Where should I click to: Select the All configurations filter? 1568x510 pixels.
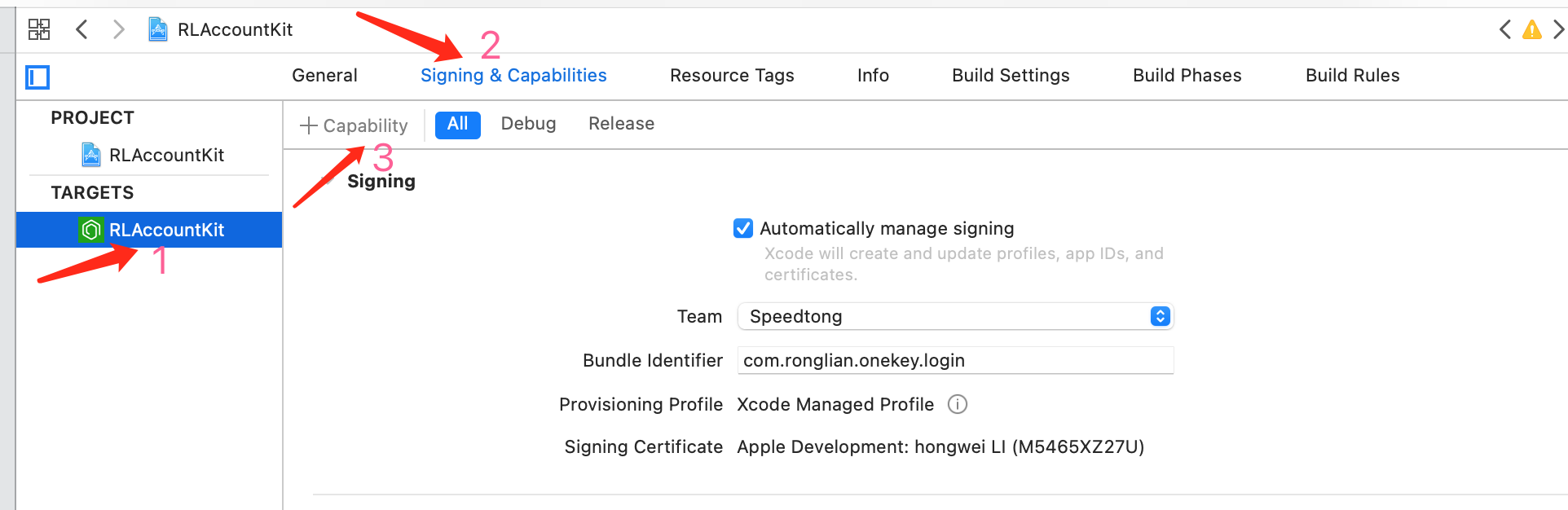click(457, 125)
